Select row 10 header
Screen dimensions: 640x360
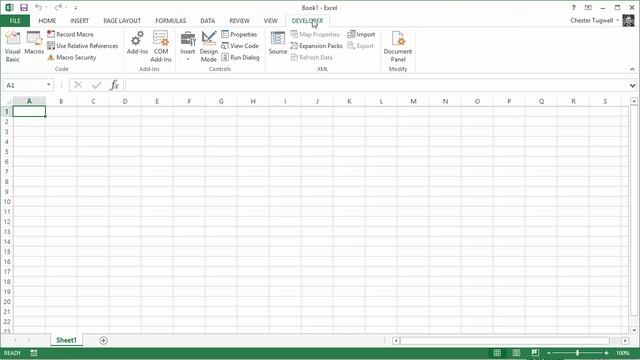(7, 202)
